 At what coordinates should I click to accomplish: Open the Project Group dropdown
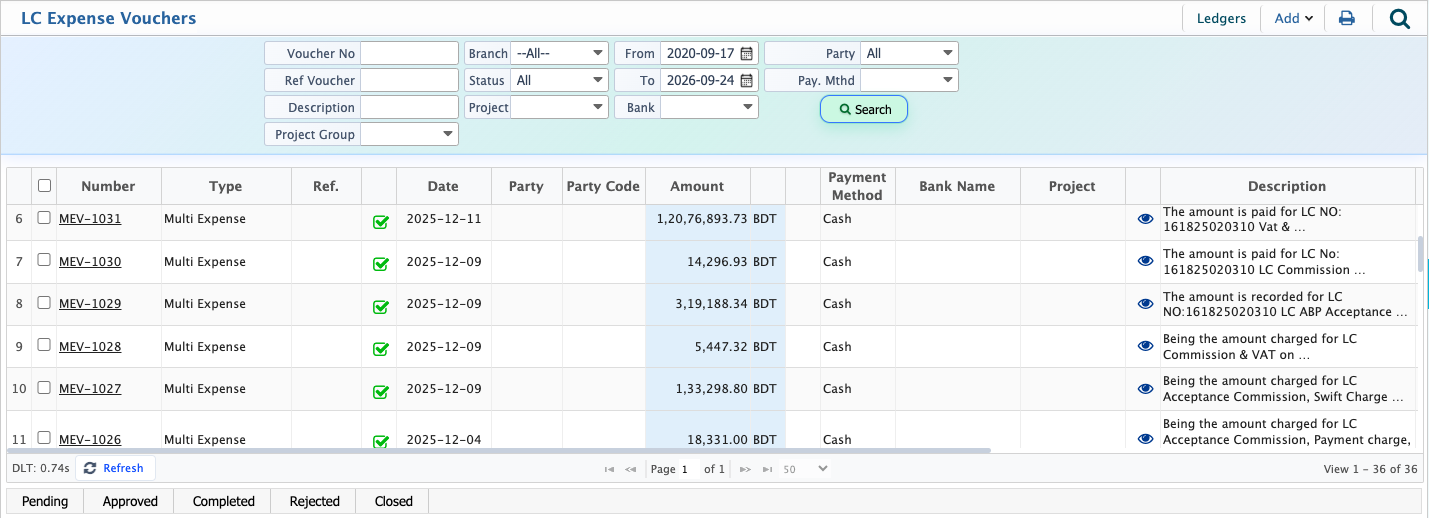(x=409, y=134)
